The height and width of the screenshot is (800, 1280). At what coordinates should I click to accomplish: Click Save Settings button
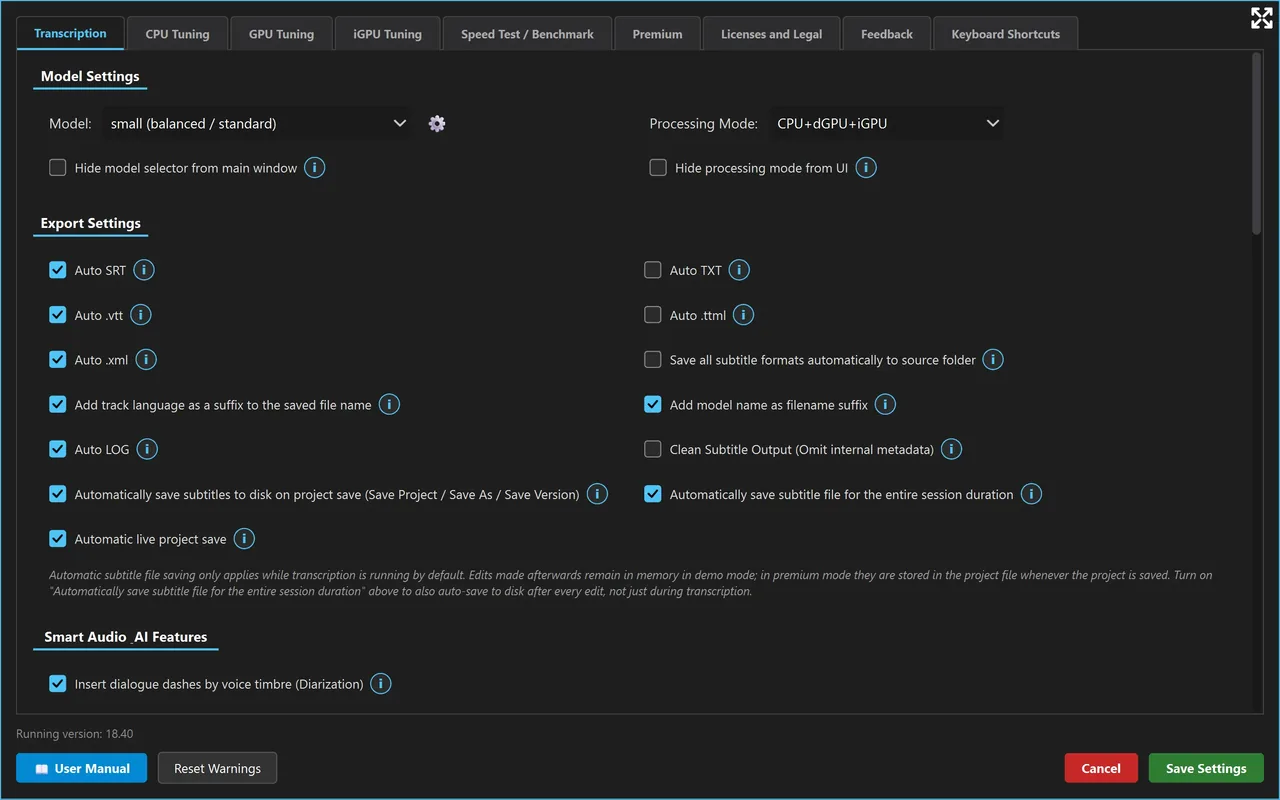pos(1206,768)
